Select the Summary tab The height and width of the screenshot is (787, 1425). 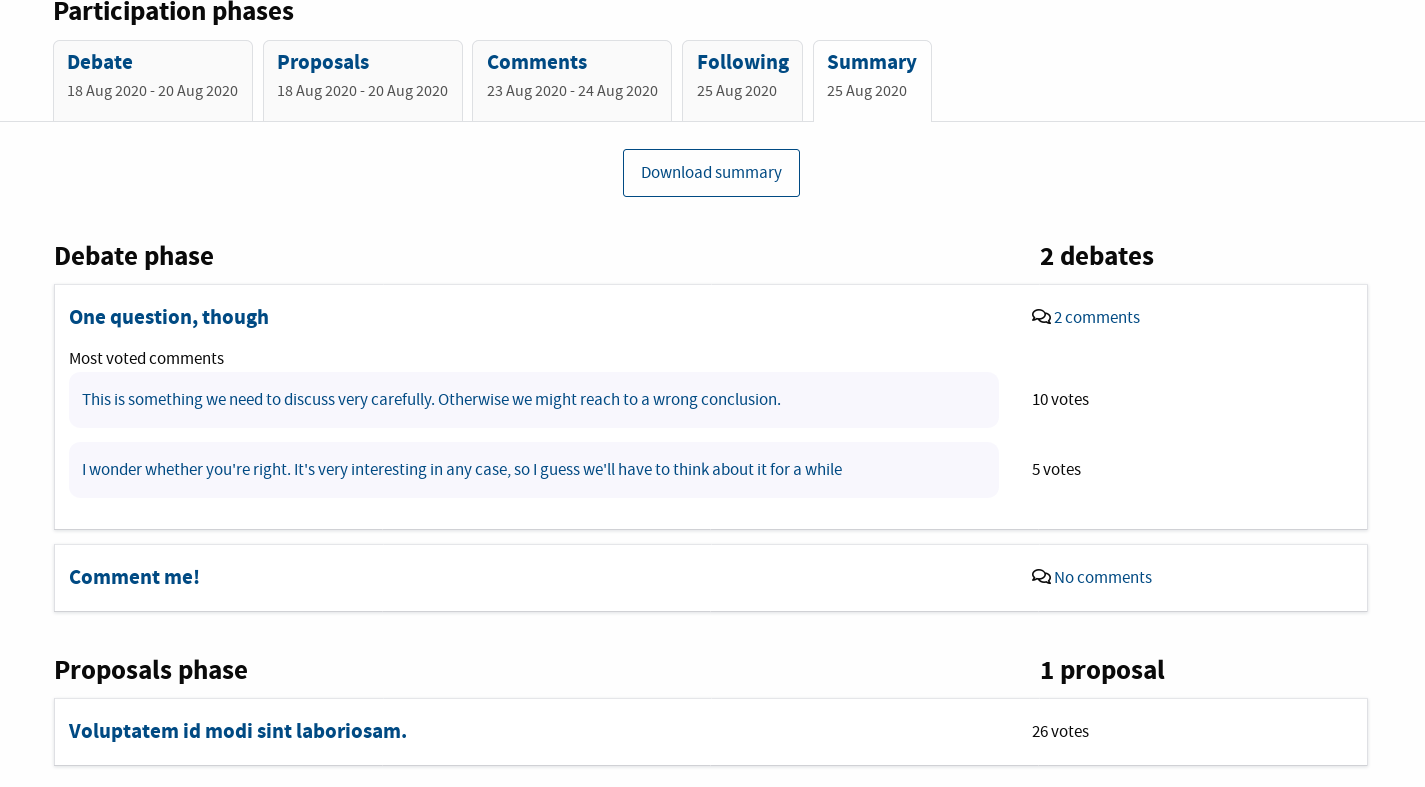[x=872, y=81]
